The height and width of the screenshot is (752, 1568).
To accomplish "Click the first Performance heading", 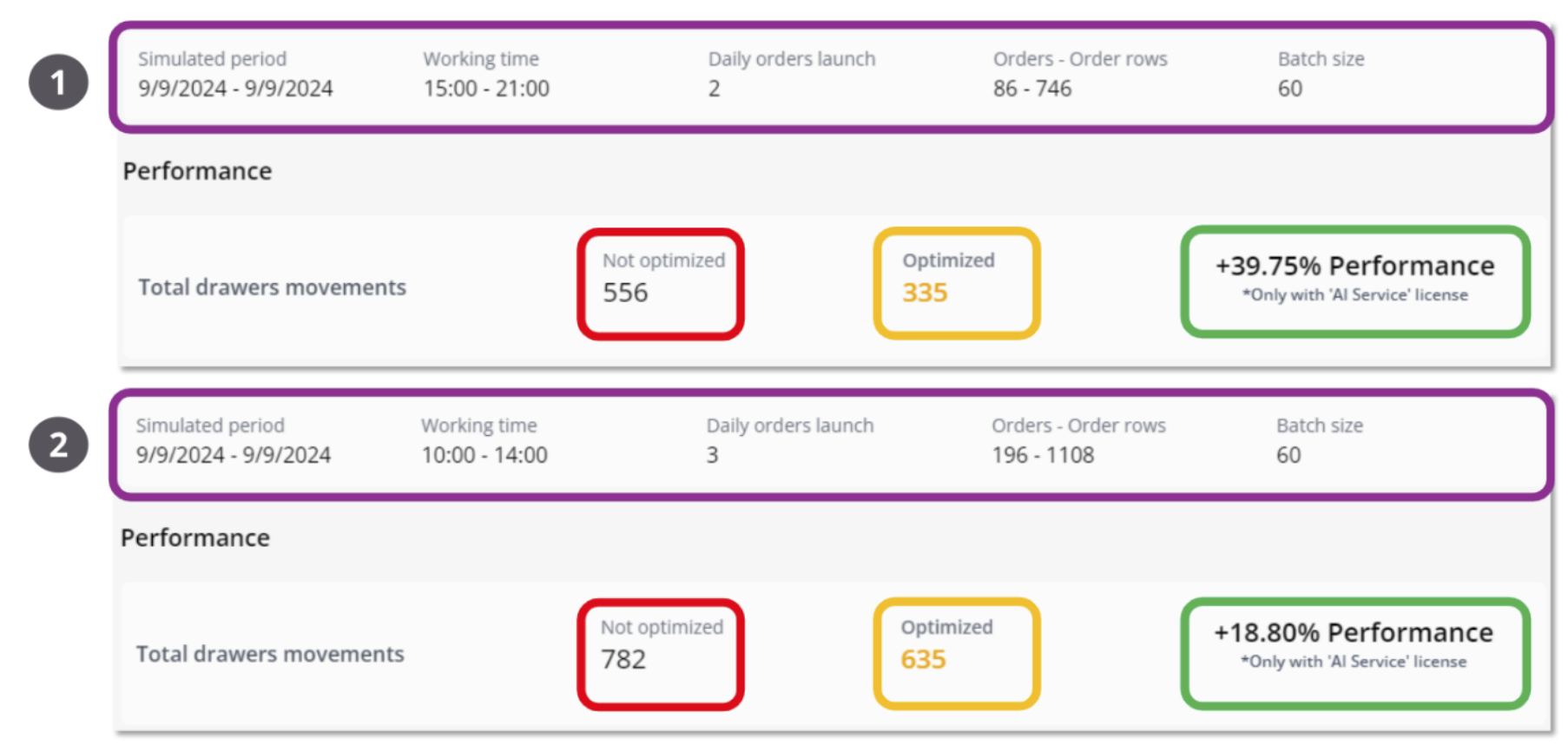I will [x=197, y=171].
